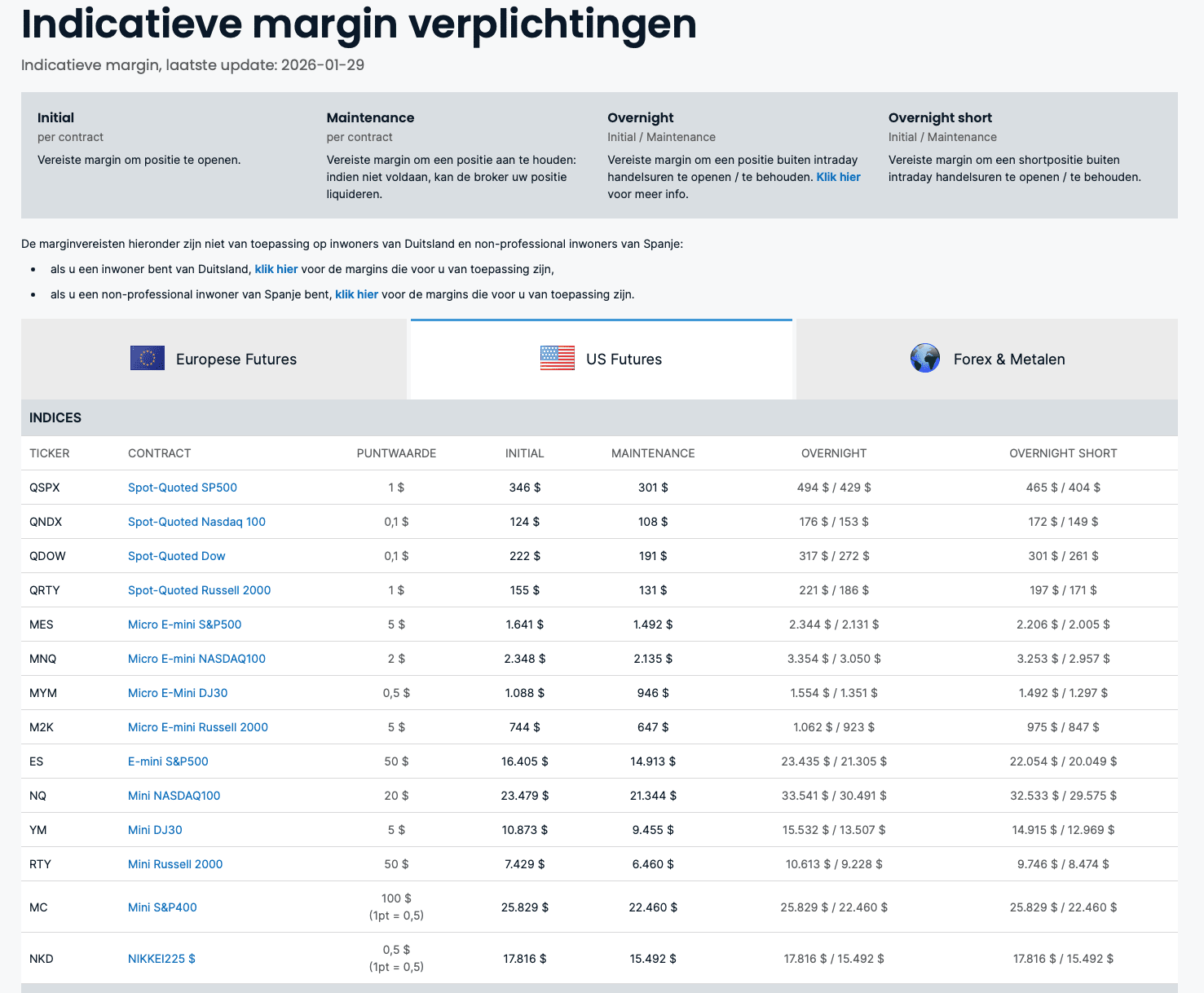Screen dimensions: 1204x993
Task: Click the 647 $ maintenance value for M2K
Action: tap(653, 727)
